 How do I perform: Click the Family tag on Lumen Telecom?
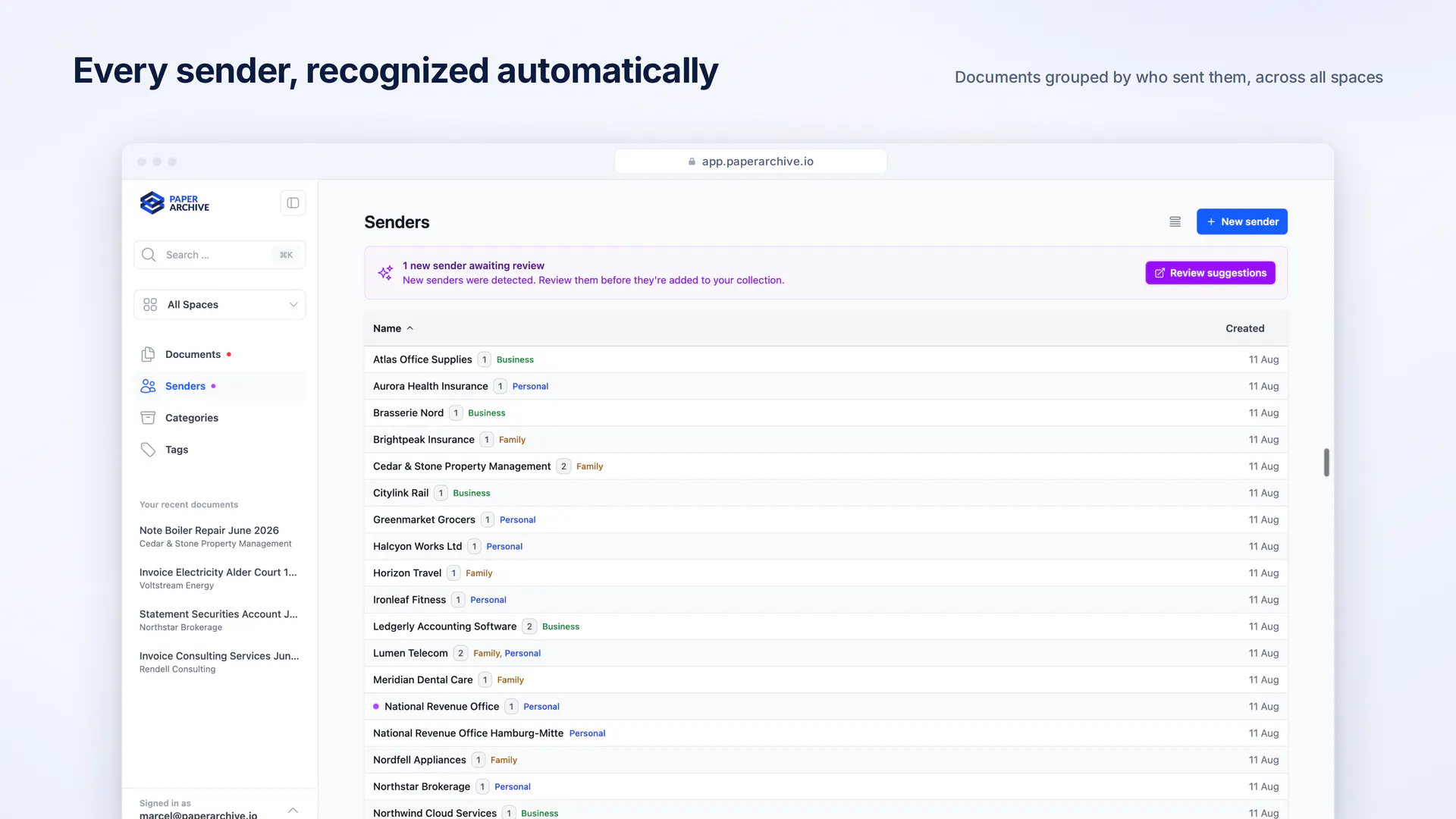(x=486, y=653)
